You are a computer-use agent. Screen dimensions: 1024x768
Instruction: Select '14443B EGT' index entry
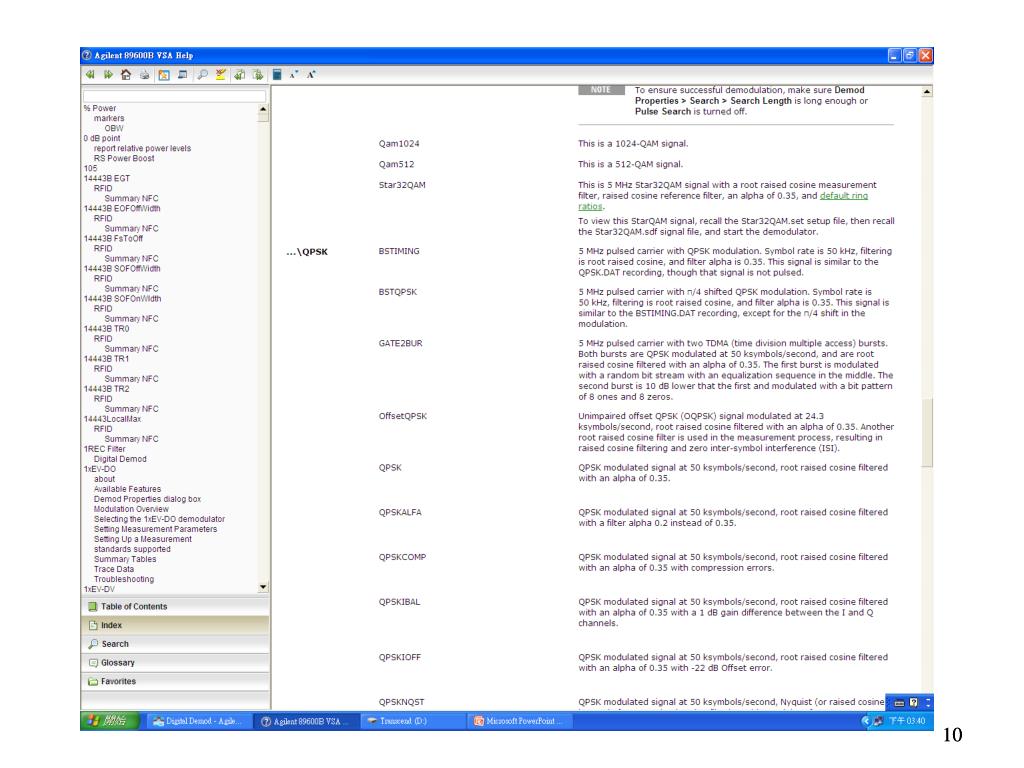(106, 178)
